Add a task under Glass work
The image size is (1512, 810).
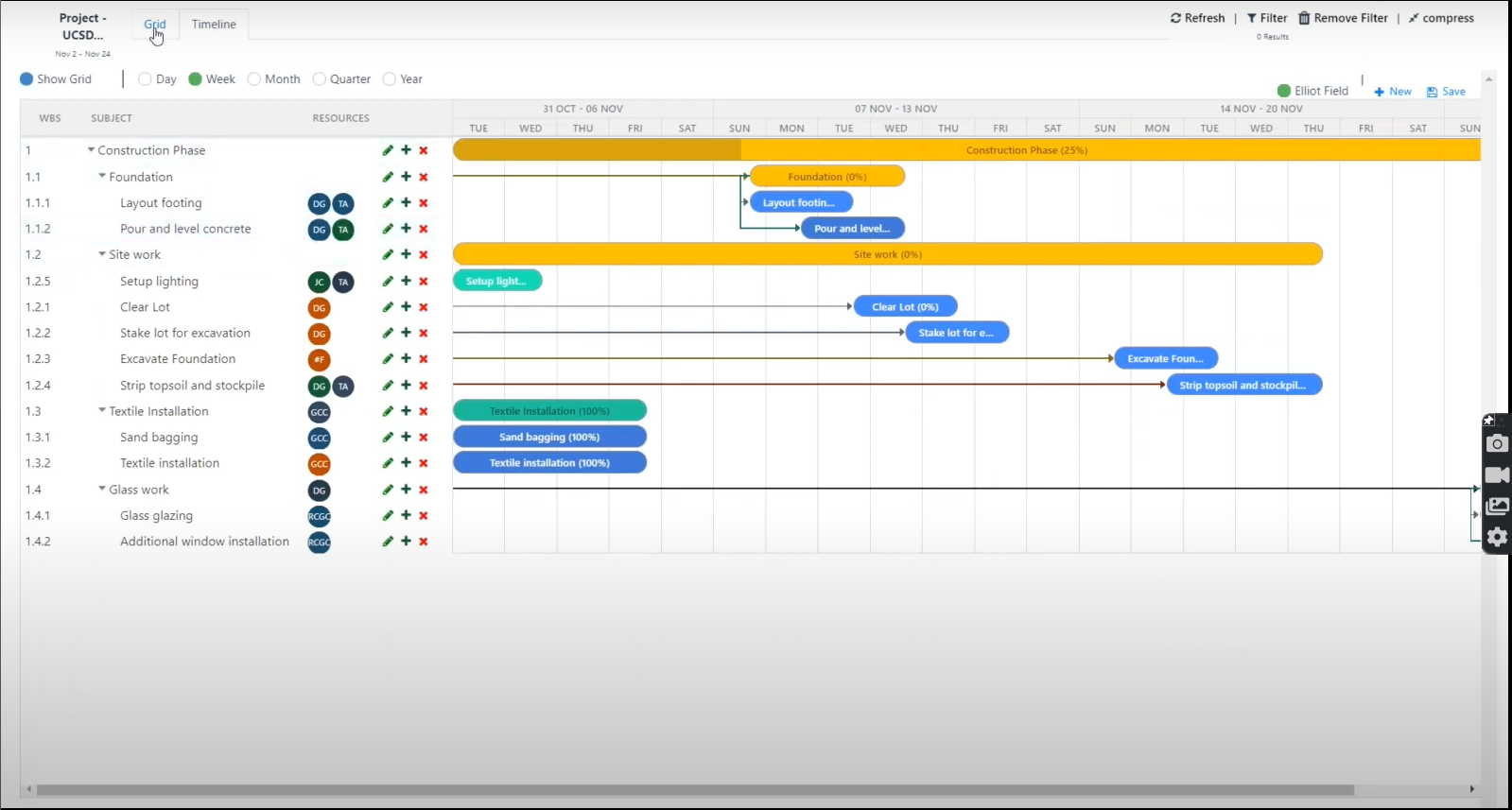click(x=406, y=490)
